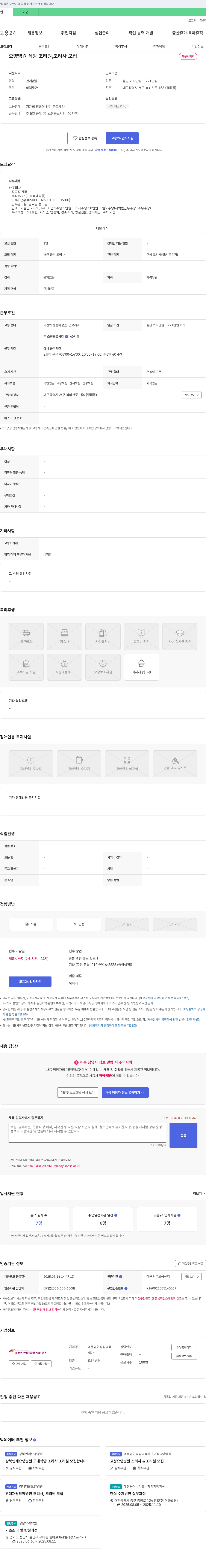Open the 취업지원 menu
The width and height of the screenshot is (206, 1568).
68,33
